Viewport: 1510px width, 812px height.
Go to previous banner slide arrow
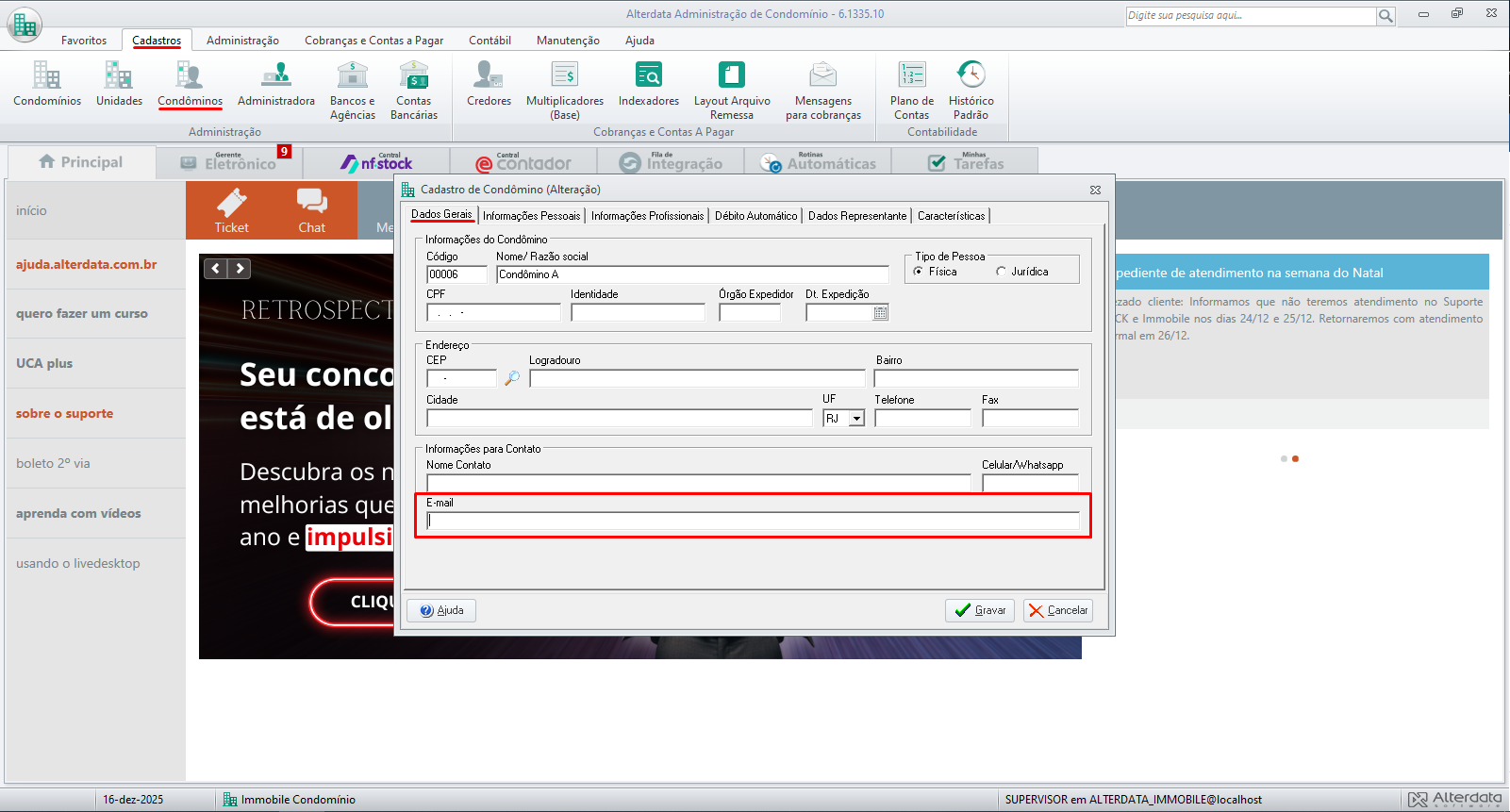(216, 269)
